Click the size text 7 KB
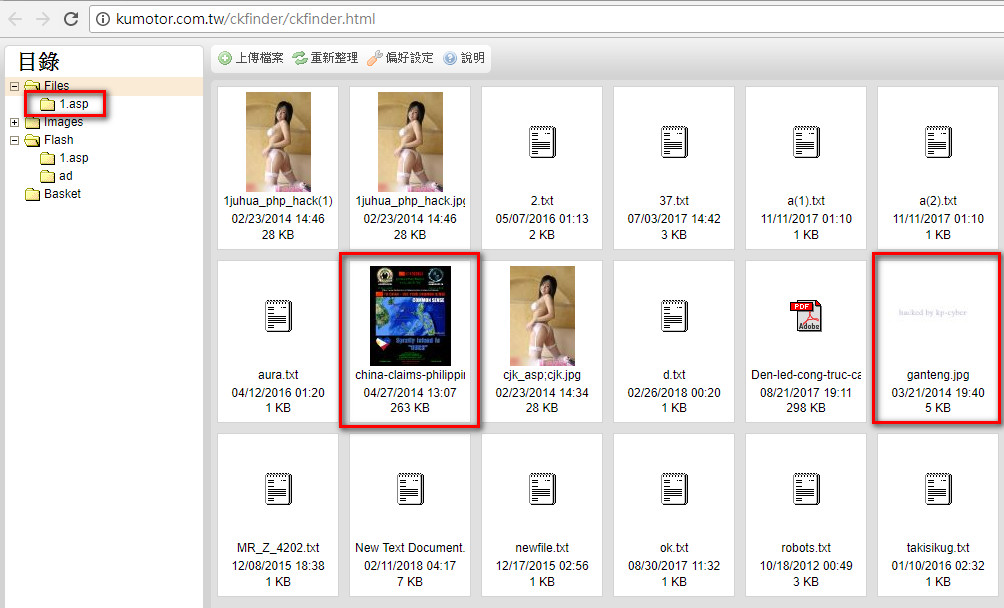The width and height of the screenshot is (1004, 608). [x=410, y=582]
